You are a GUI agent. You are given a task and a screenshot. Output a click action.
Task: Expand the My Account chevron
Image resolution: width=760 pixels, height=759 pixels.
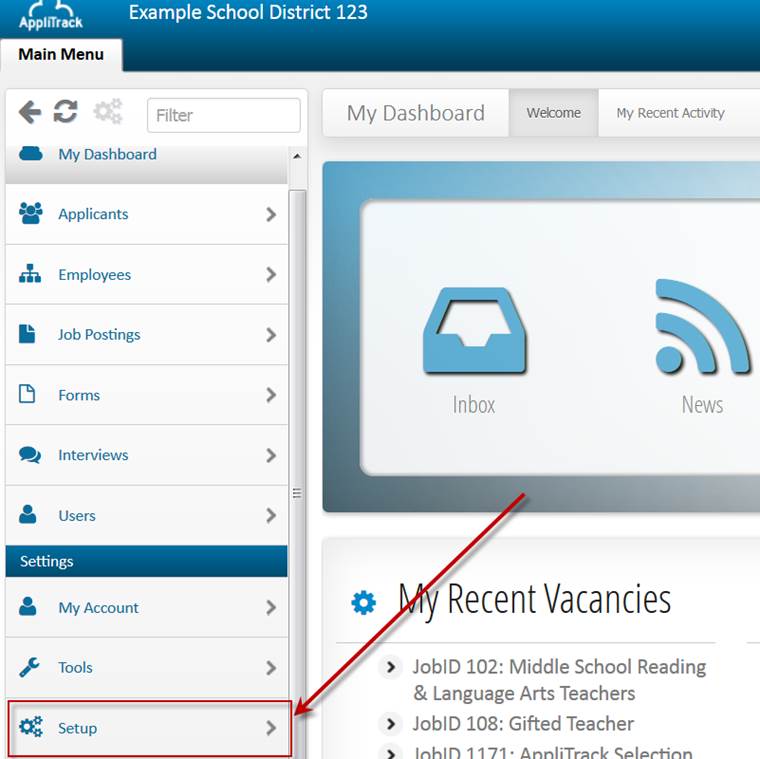pos(271,607)
